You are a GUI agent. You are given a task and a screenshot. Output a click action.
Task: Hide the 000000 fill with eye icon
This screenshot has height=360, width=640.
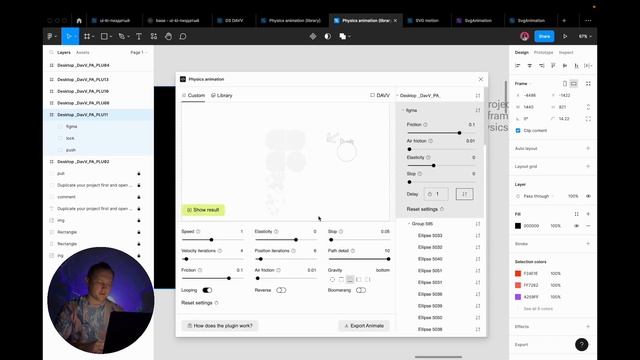pos(576,226)
